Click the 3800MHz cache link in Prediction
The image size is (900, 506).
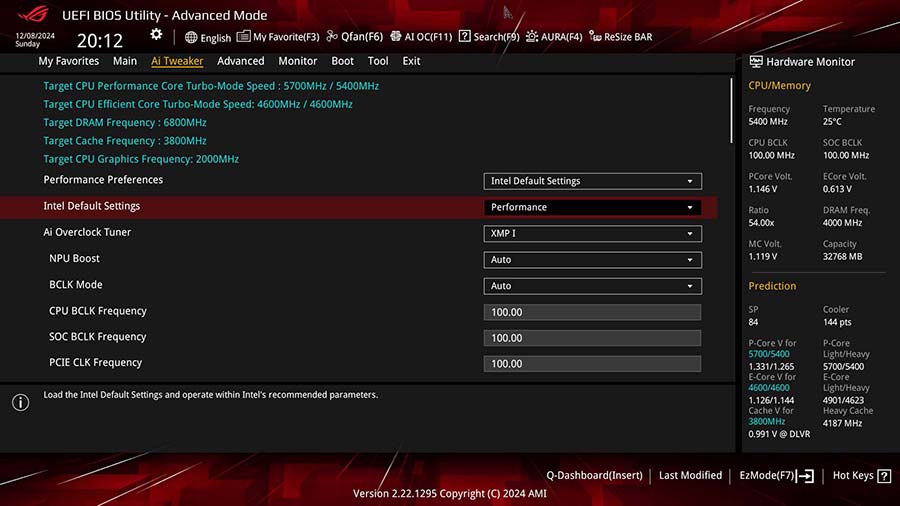(x=766, y=422)
